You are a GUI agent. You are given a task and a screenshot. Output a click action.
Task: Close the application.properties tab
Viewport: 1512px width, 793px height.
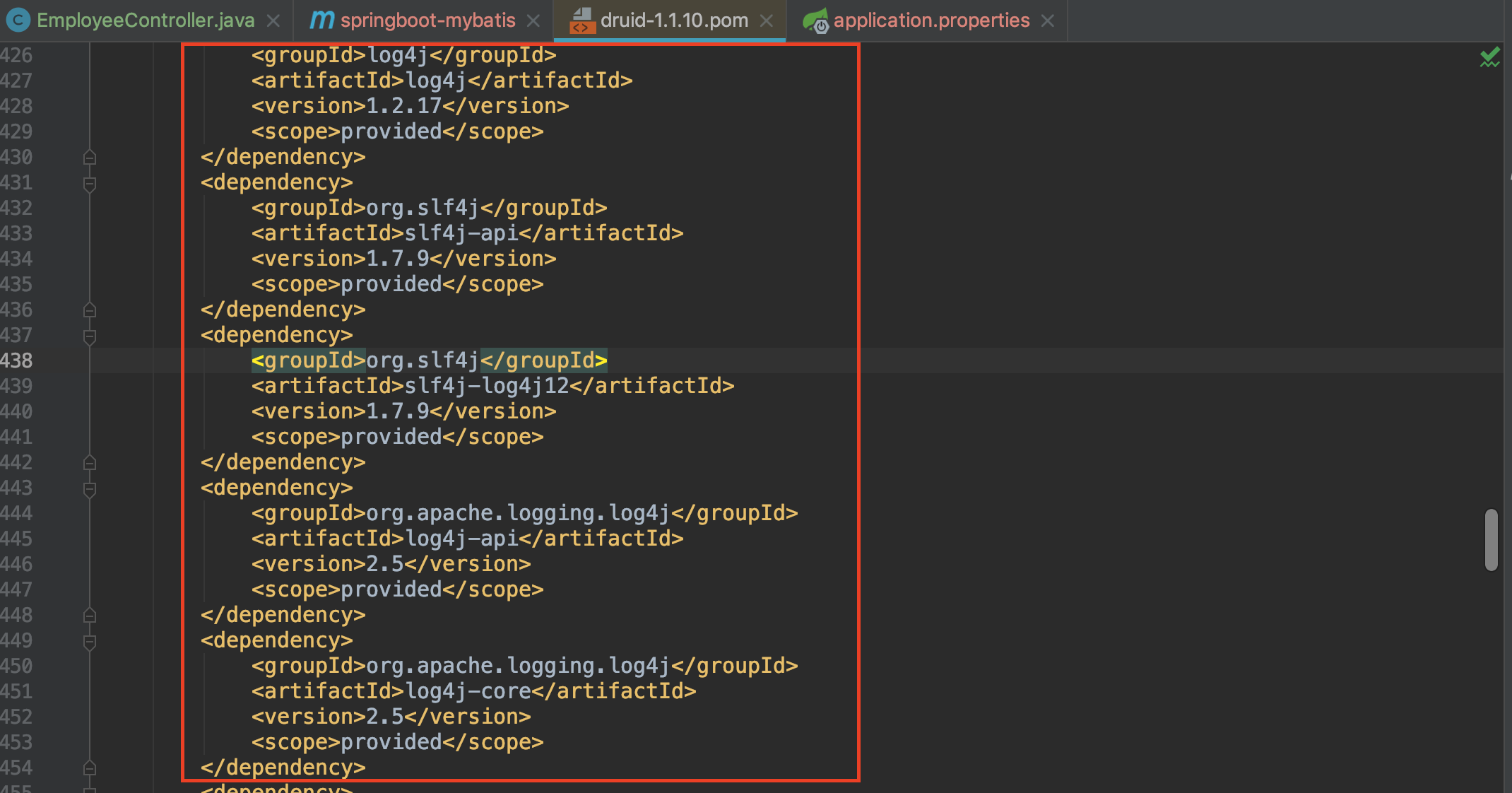tap(1048, 21)
